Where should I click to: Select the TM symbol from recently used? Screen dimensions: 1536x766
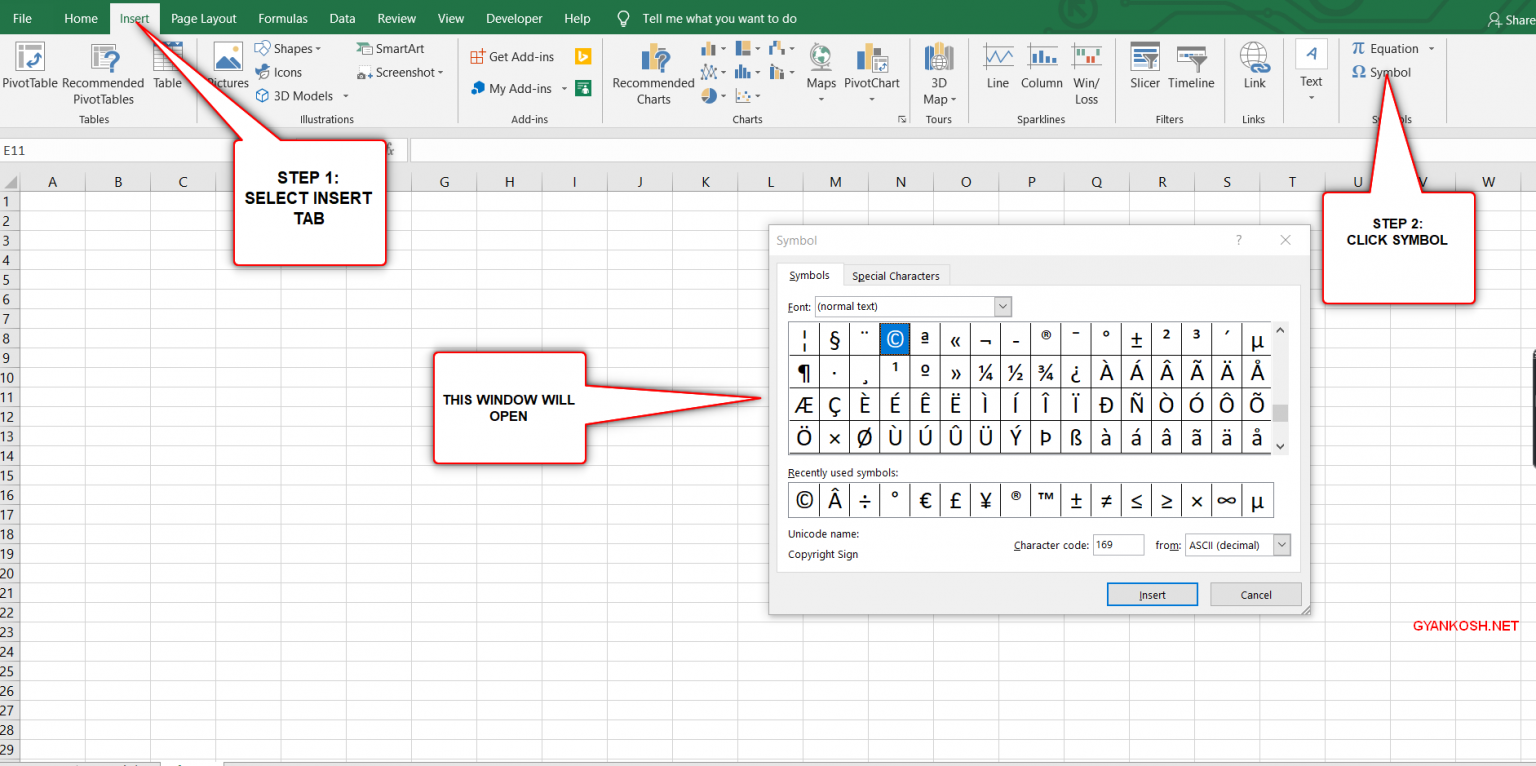[x=1045, y=500]
